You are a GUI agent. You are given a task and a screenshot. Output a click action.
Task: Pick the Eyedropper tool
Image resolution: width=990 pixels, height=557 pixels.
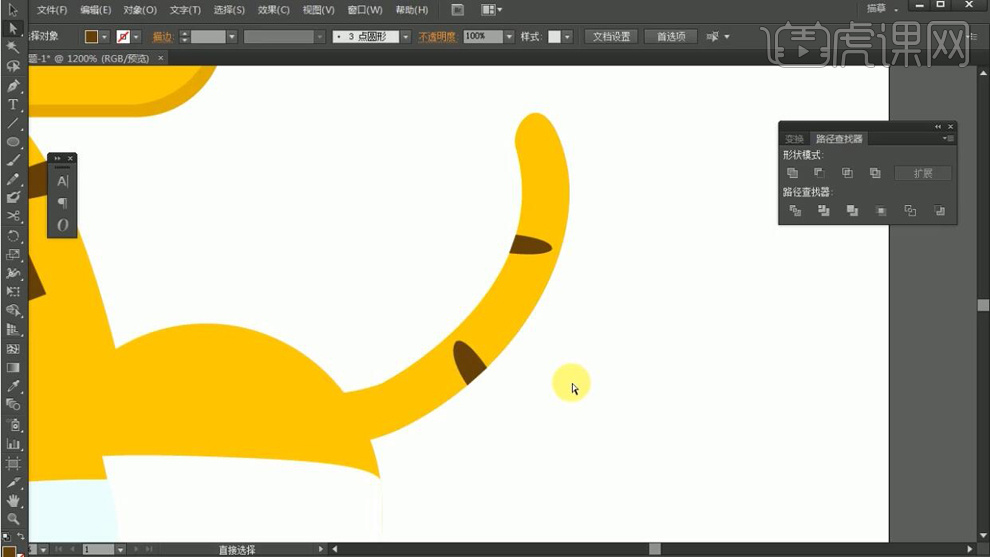[13, 386]
